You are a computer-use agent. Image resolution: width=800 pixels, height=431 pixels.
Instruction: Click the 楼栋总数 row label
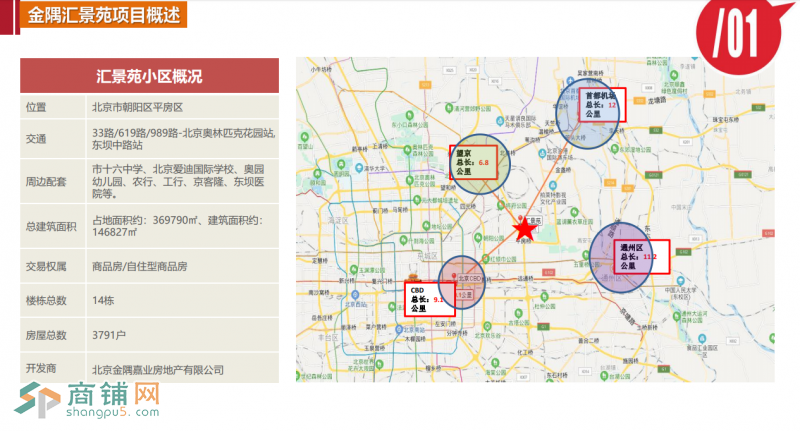coord(46,300)
